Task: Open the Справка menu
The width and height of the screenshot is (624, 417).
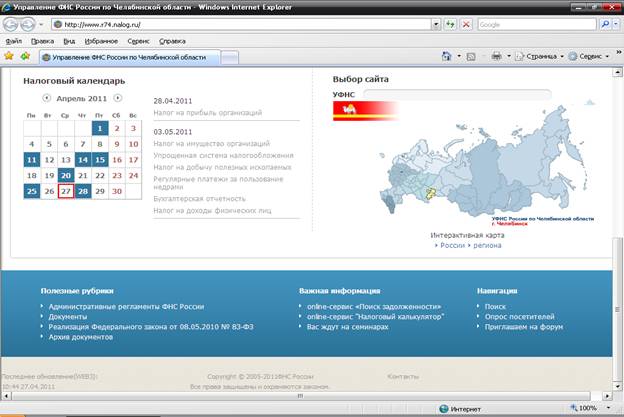Action: (x=172, y=41)
